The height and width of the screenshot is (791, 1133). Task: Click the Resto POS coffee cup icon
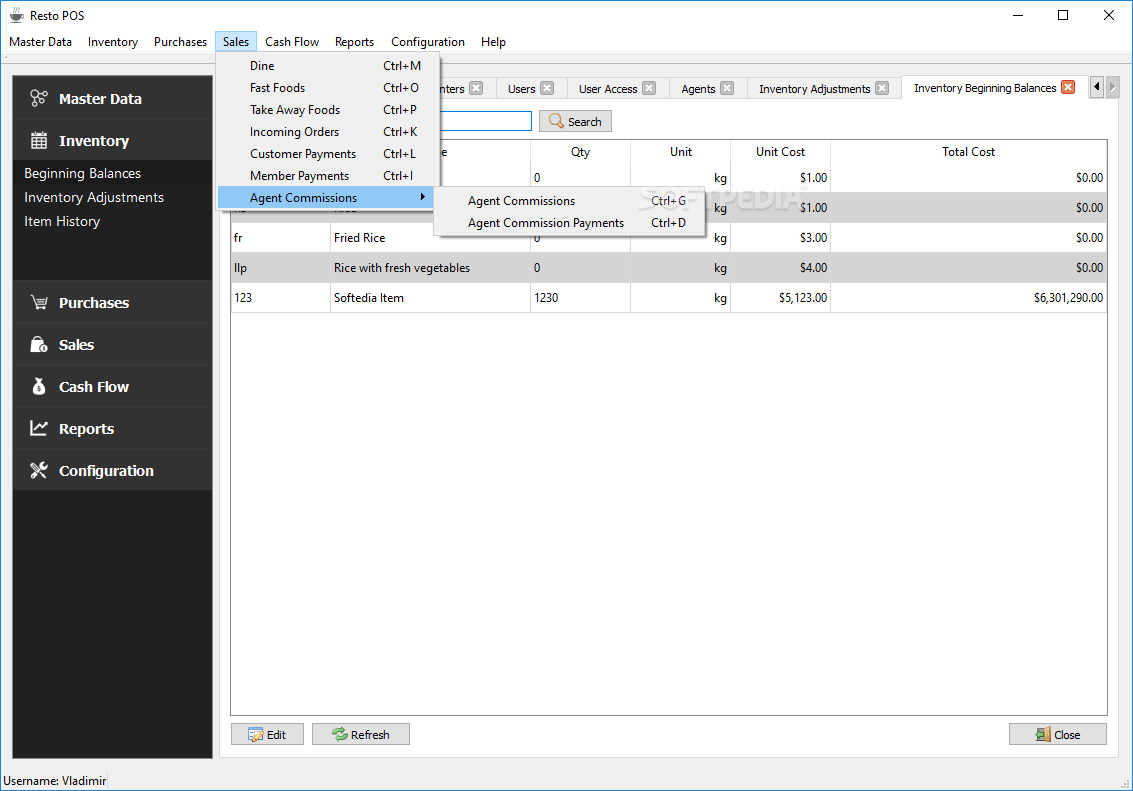tap(17, 15)
